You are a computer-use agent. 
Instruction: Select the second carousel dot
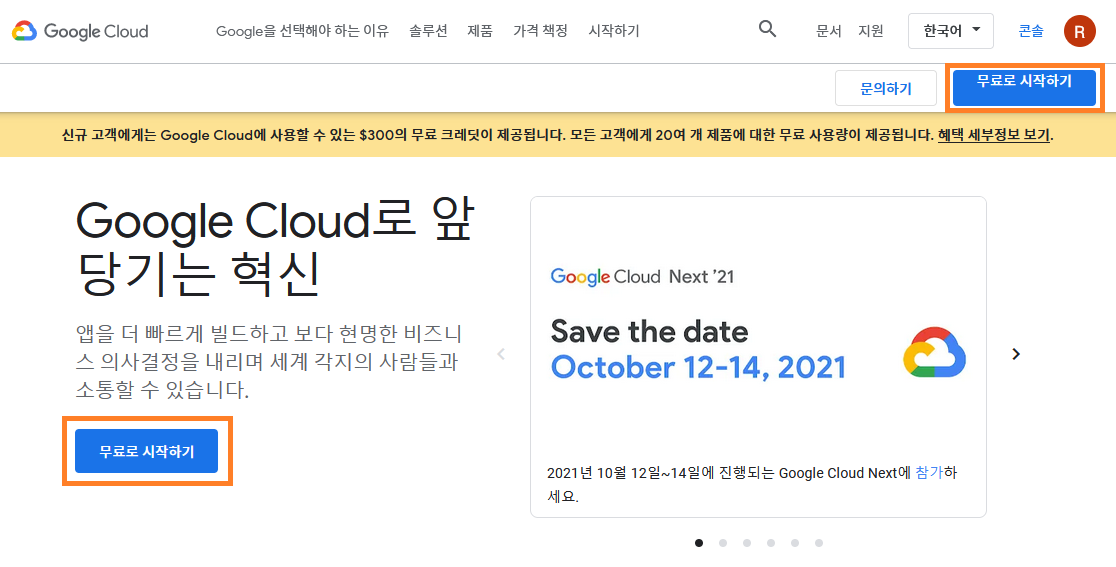[x=723, y=543]
